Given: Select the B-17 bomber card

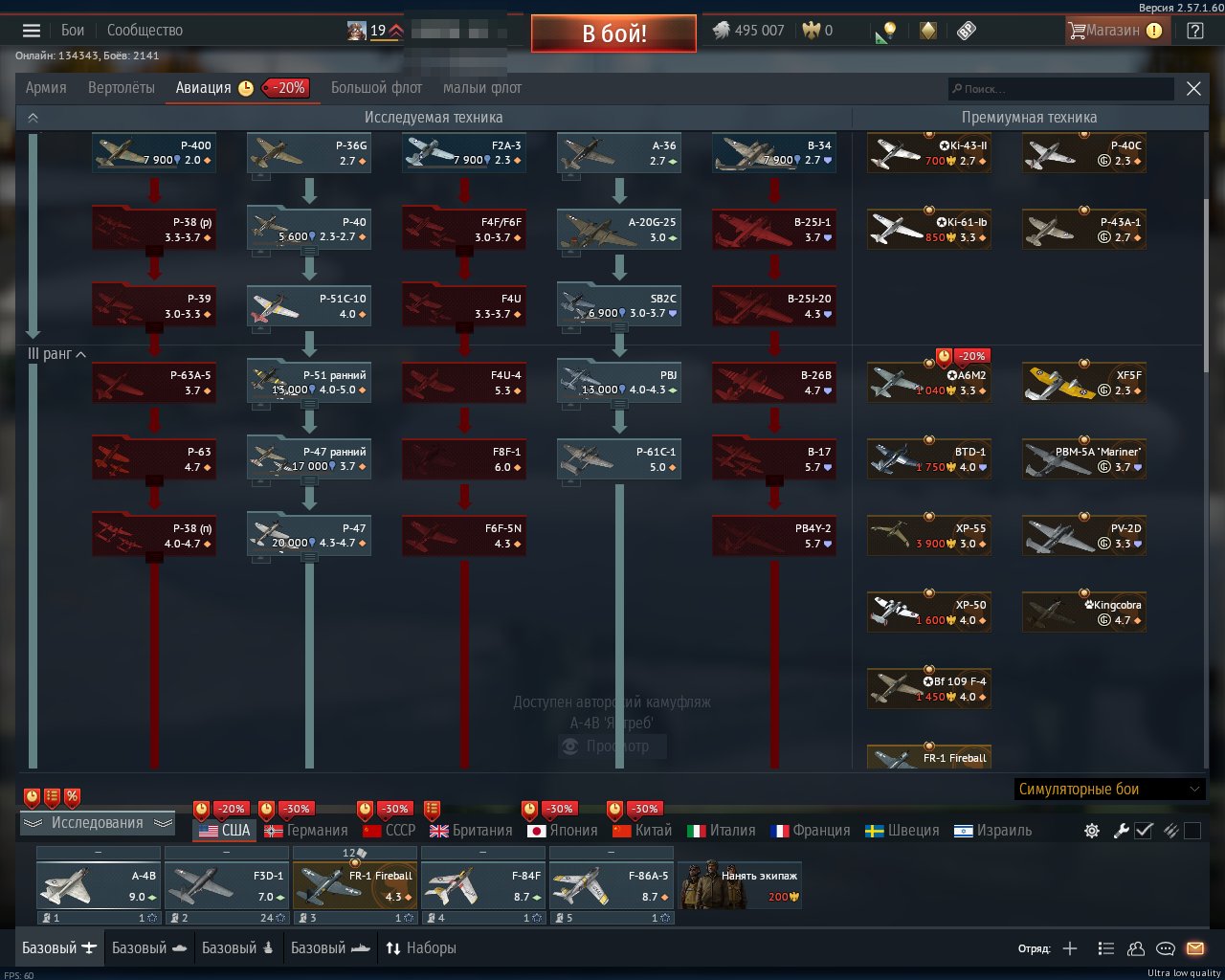Looking at the screenshot, I should (x=774, y=459).
